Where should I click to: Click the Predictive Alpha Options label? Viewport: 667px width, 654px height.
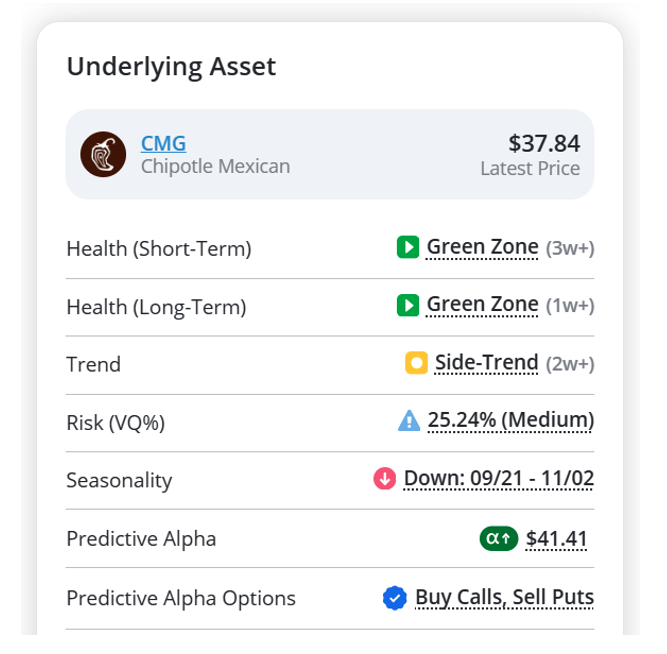point(181,598)
